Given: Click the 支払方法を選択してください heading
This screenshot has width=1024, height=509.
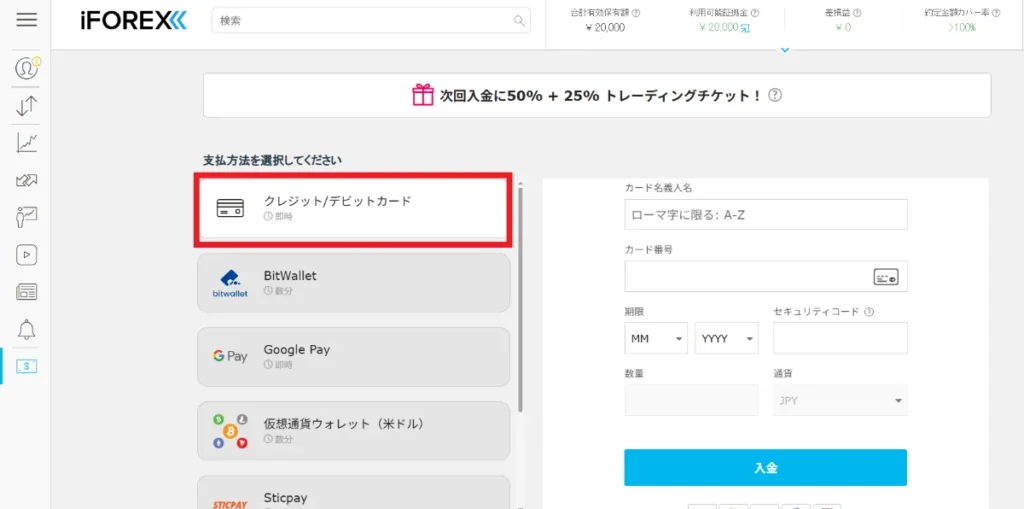Looking at the screenshot, I should [273, 159].
